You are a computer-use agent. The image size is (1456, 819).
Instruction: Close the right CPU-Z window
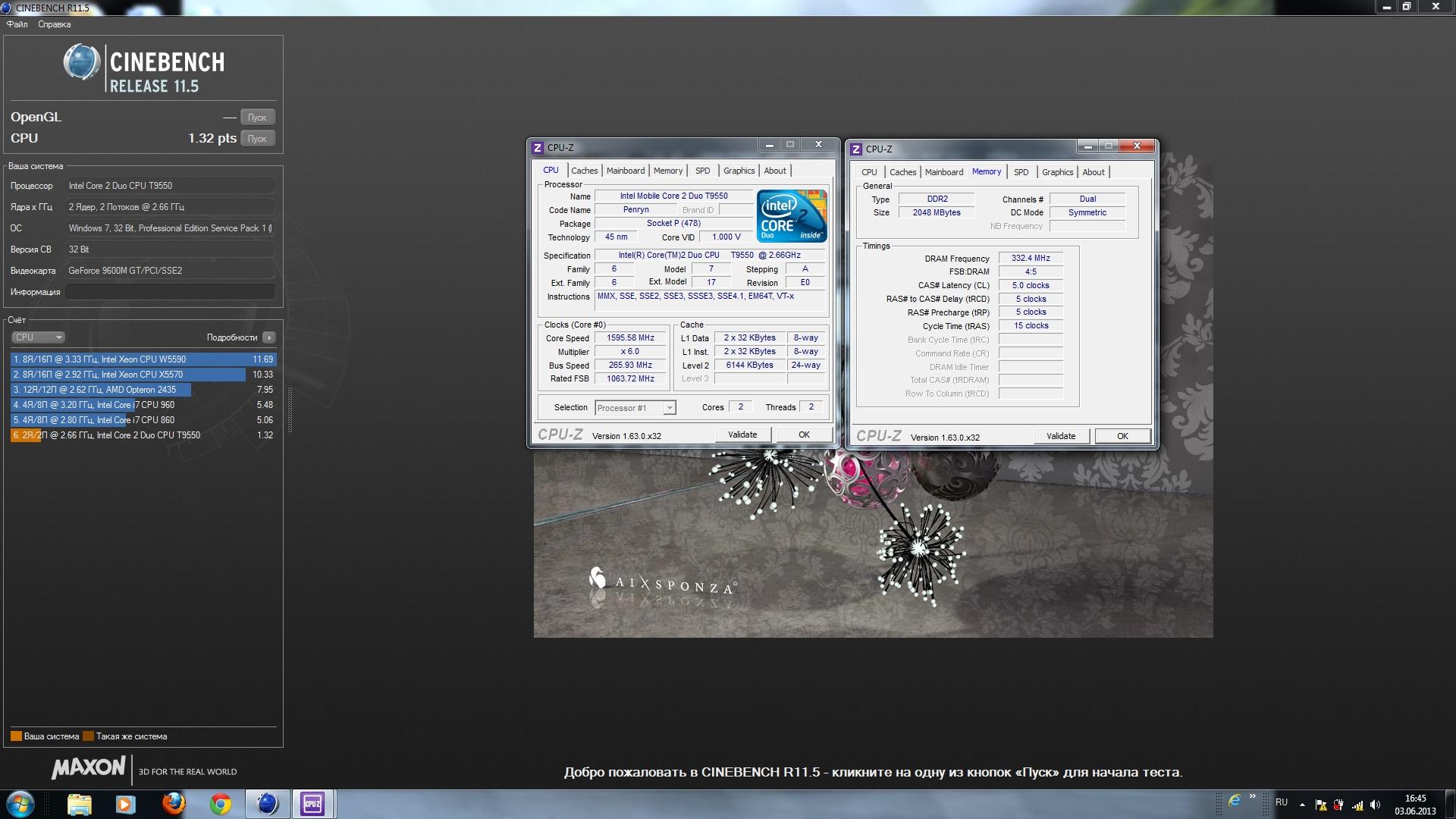click(1137, 146)
